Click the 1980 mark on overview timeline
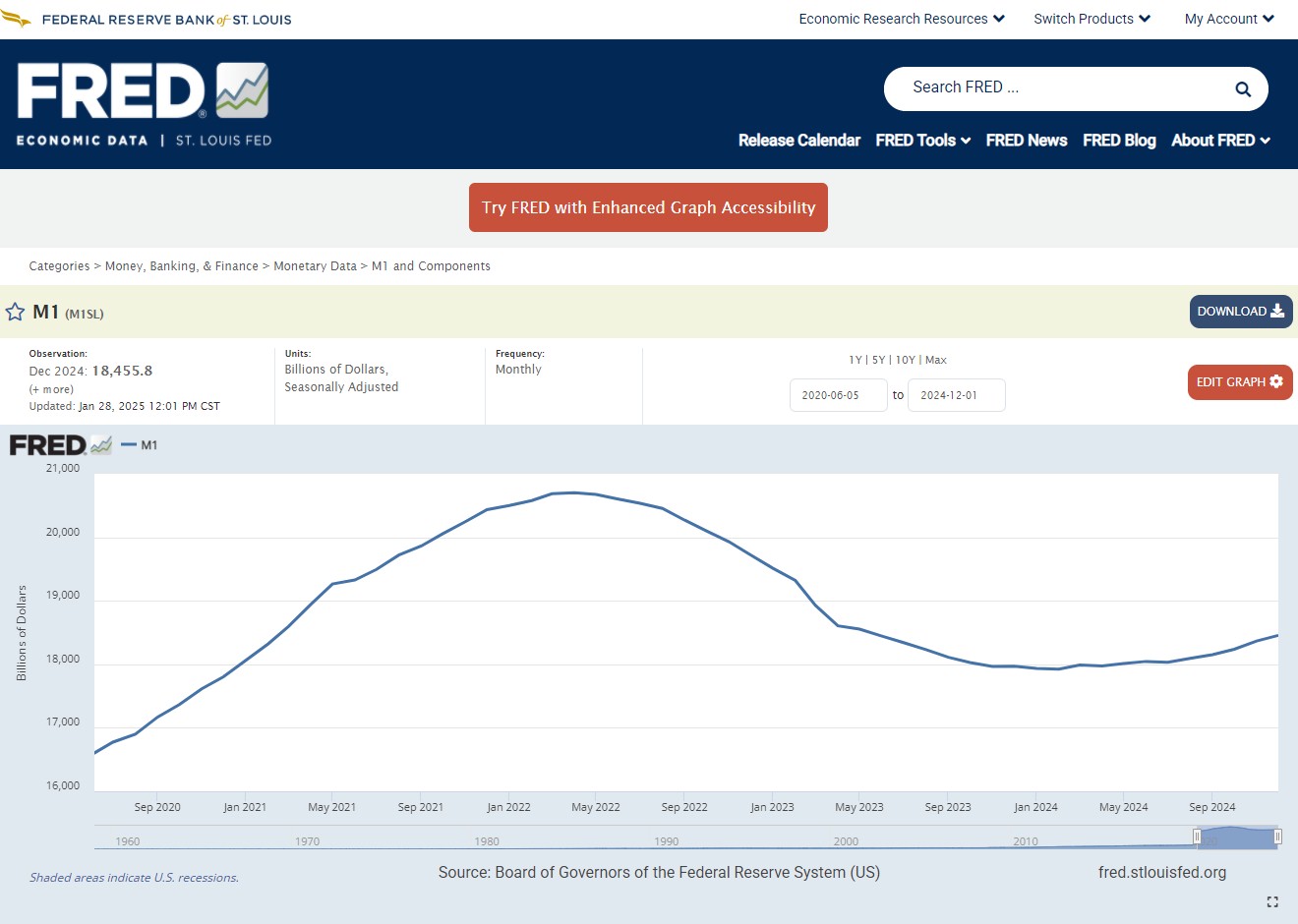The width and height of the screenshot is (1298, 924). (x=487, y=841)
